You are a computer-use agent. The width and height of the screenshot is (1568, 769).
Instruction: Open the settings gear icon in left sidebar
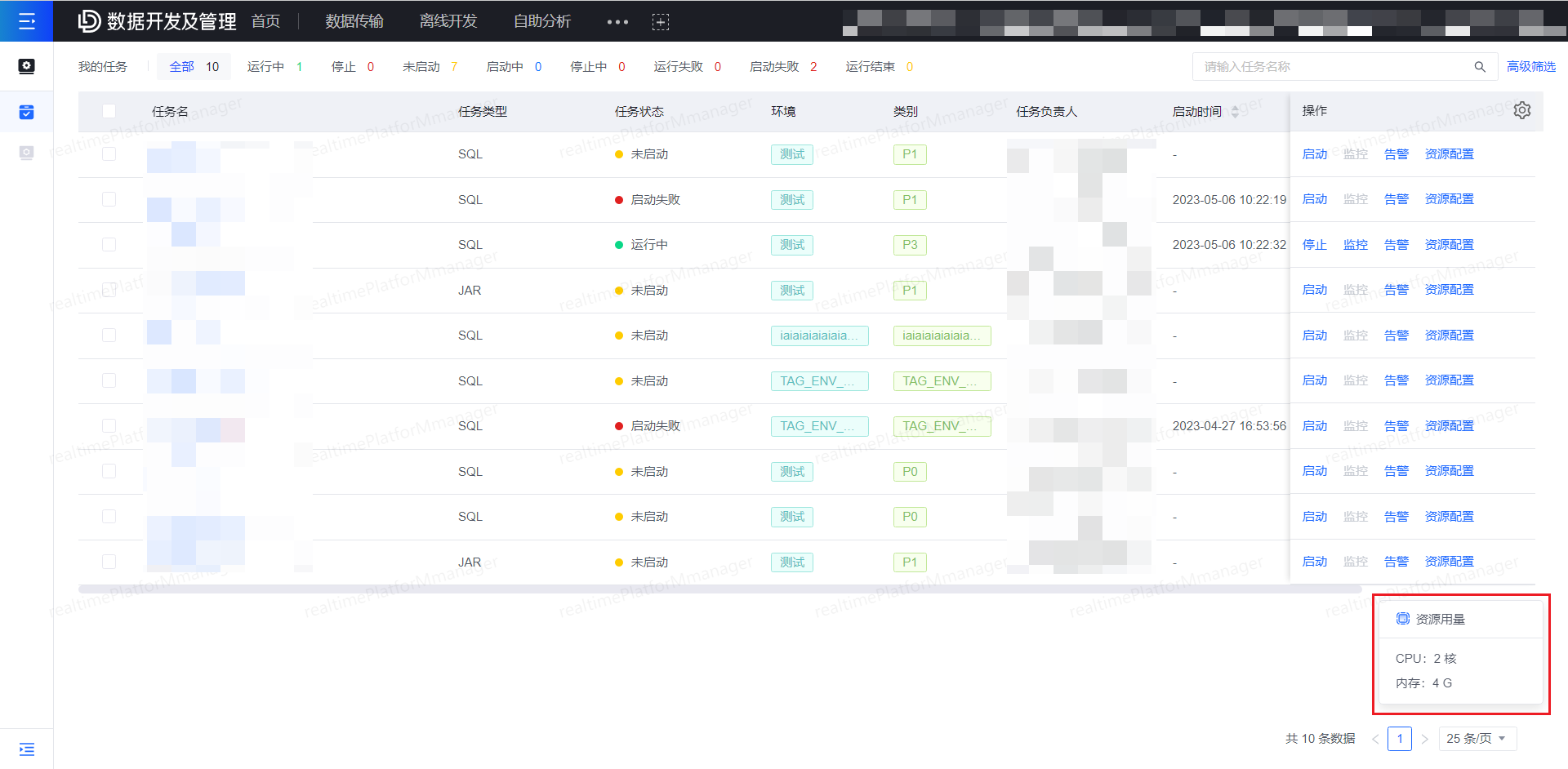pyautogui.click(x=27, y=67)
